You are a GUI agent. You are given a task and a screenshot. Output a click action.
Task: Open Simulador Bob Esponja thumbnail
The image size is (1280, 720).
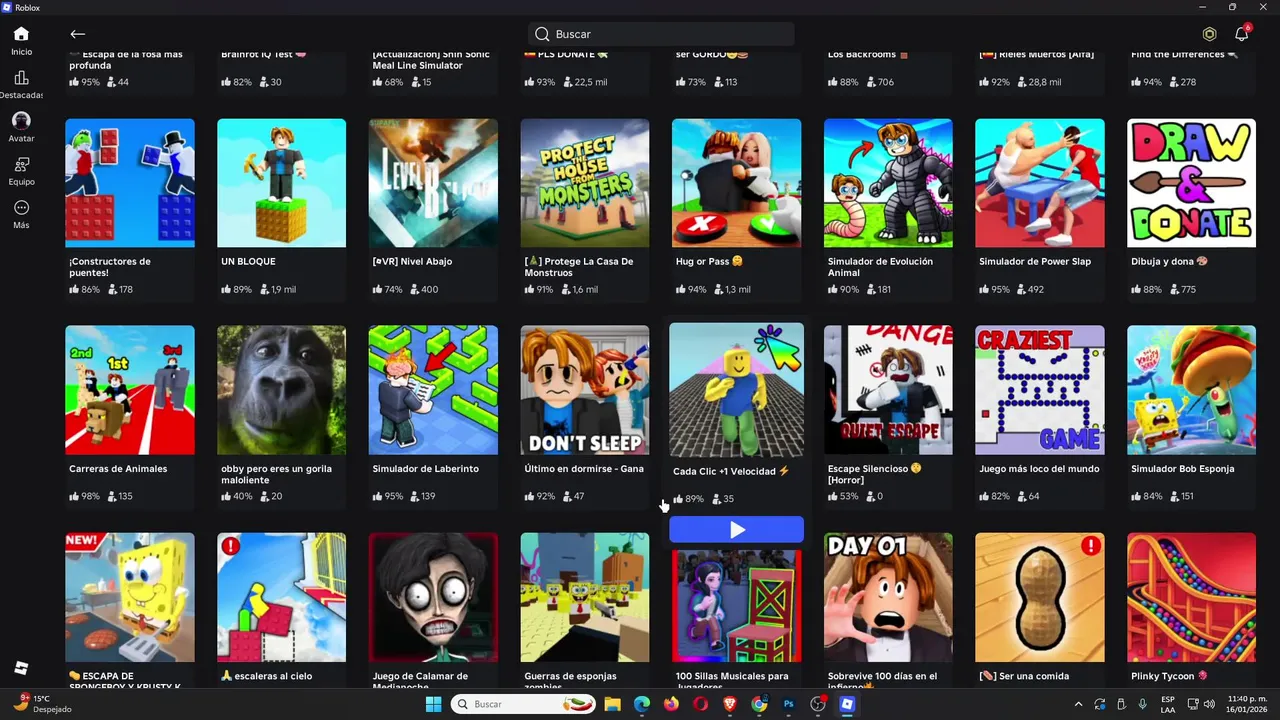[1191, 390]
